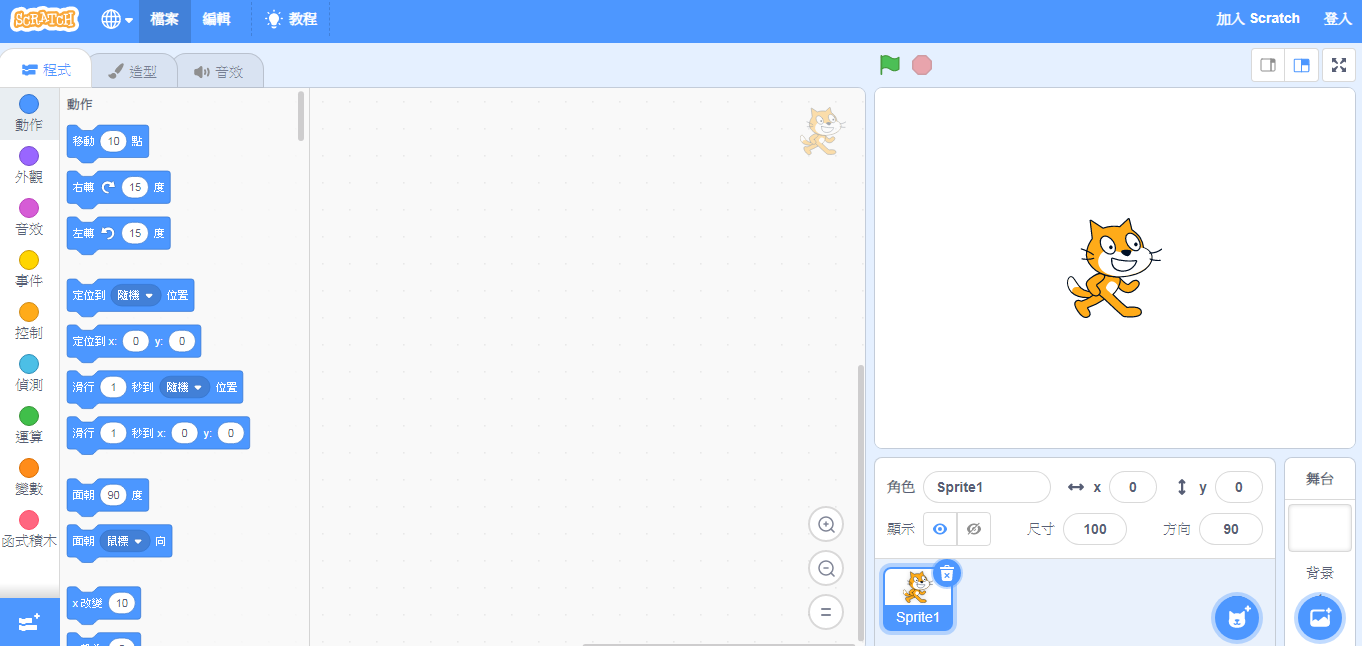Screen dimensions: 1362x646
Task: Show the sprite with eye icon
Action: [940, 529]
